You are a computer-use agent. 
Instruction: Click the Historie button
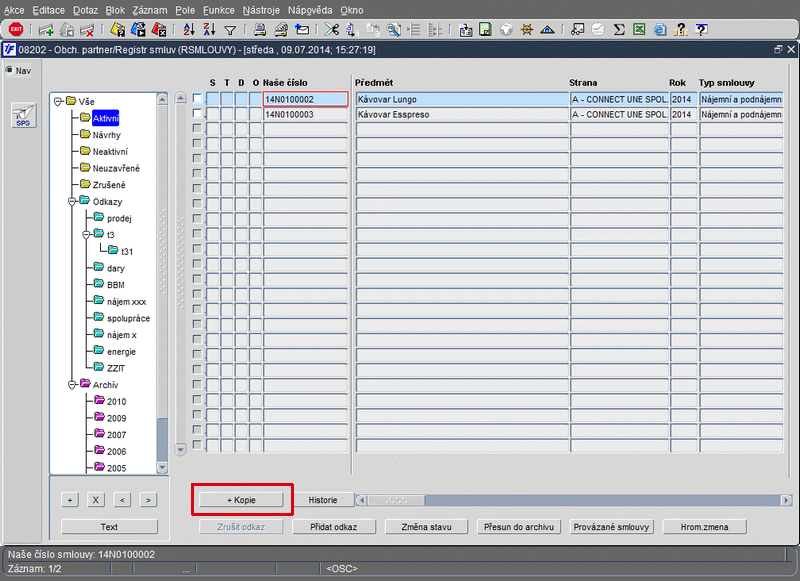pyautogui.click(x=322, y=500)
